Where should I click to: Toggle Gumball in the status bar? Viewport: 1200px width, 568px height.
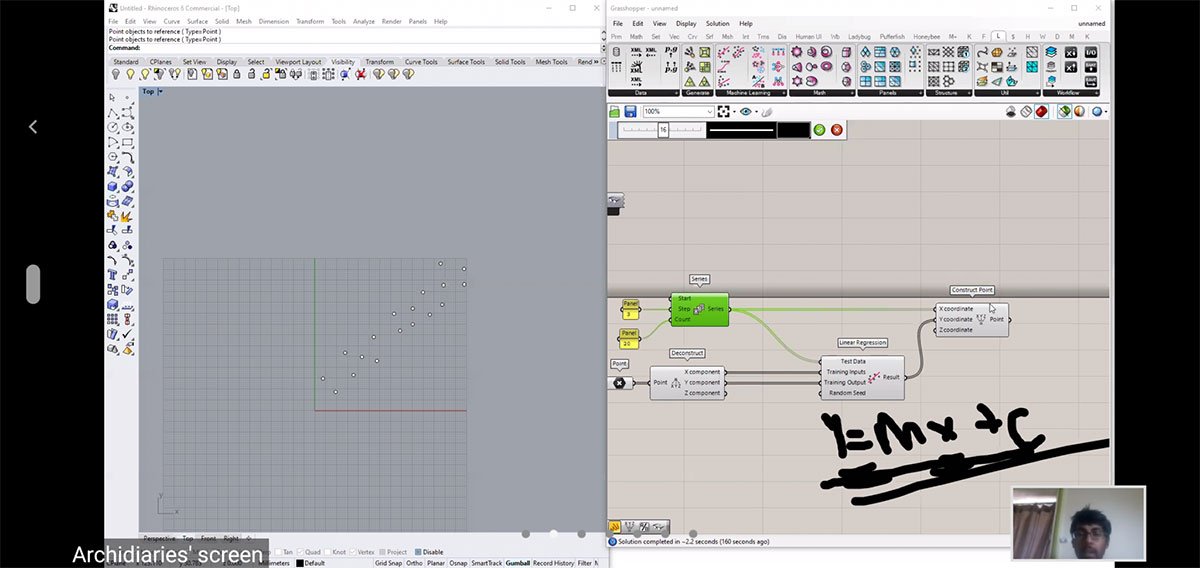click(518, 563)
